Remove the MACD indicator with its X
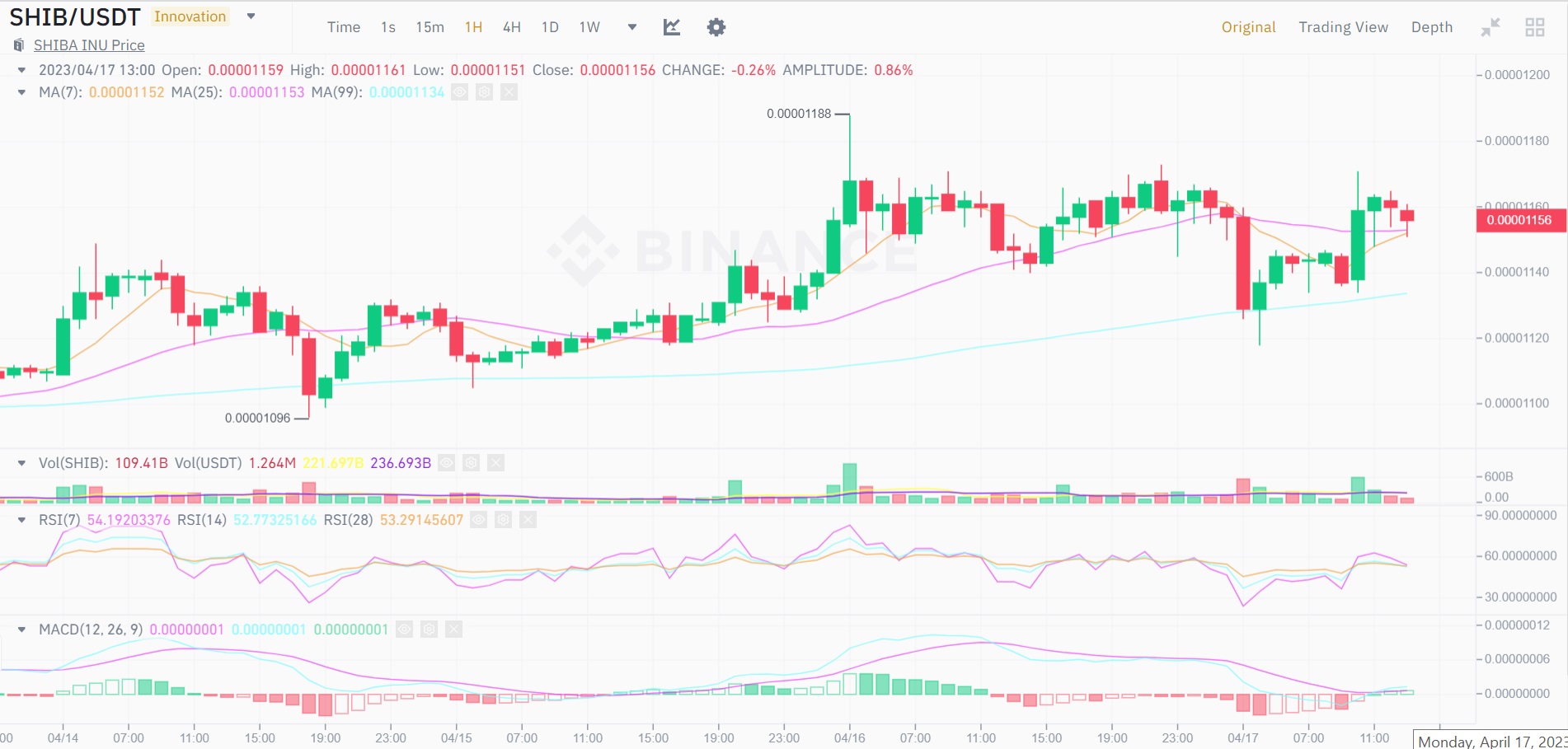The width and height of the screenshot is (1568, 749). 453,630
